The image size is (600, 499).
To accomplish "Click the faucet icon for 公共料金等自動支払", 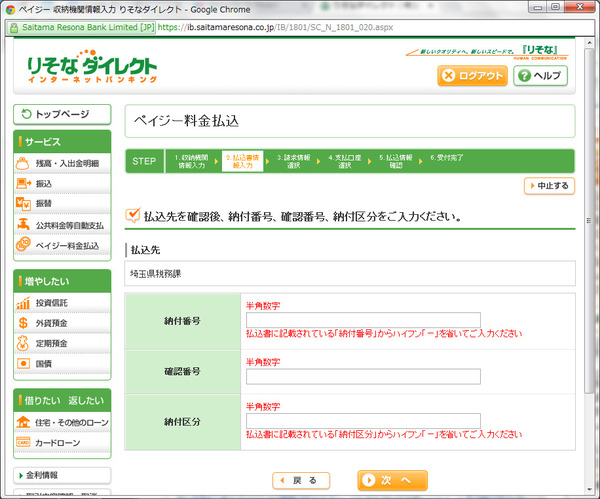I will 23,225.
